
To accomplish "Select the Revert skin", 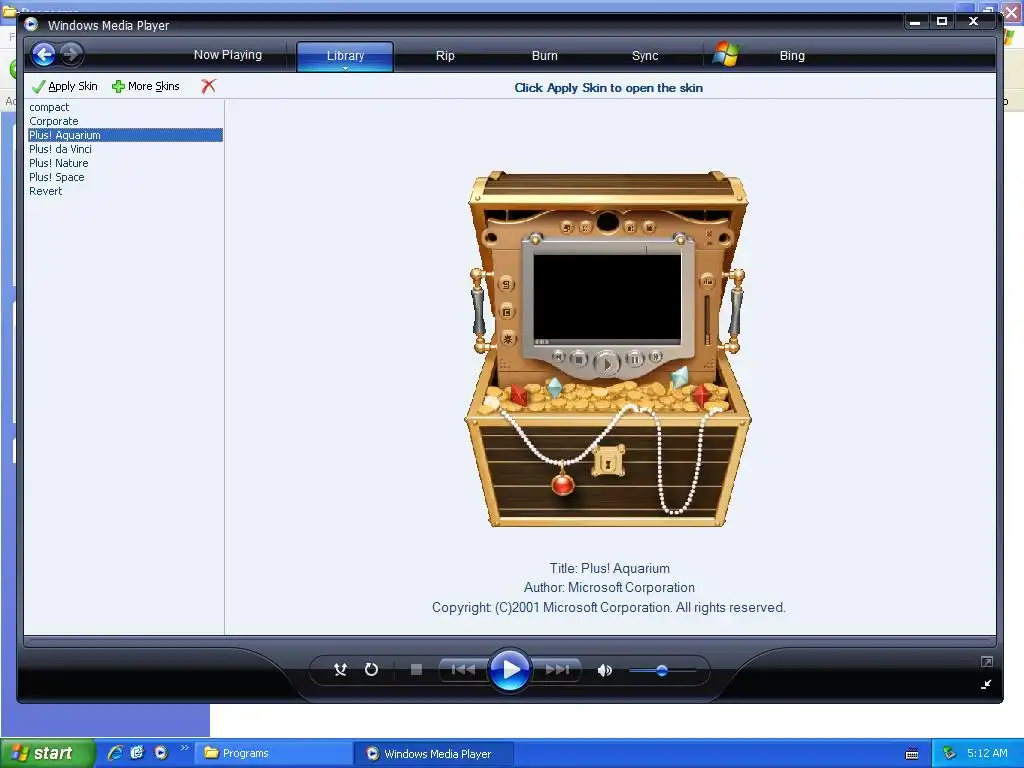I will click(45, 191).
